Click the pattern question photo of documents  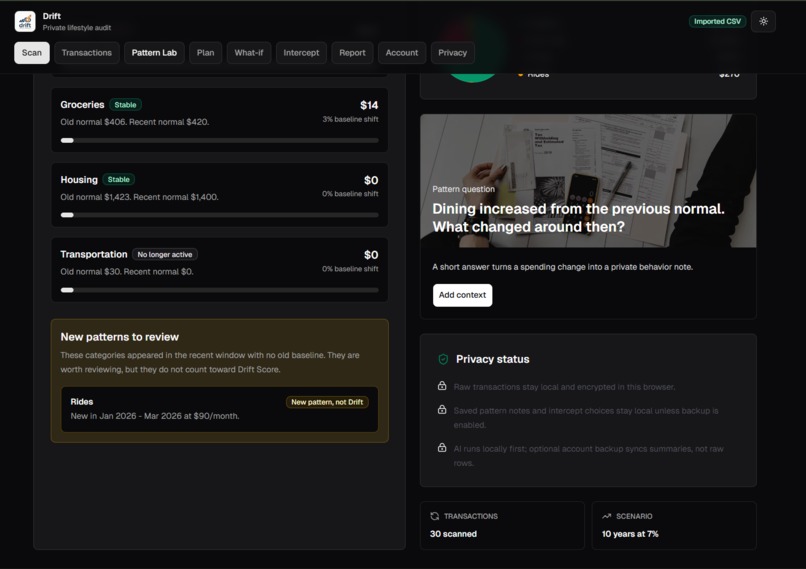588,180
